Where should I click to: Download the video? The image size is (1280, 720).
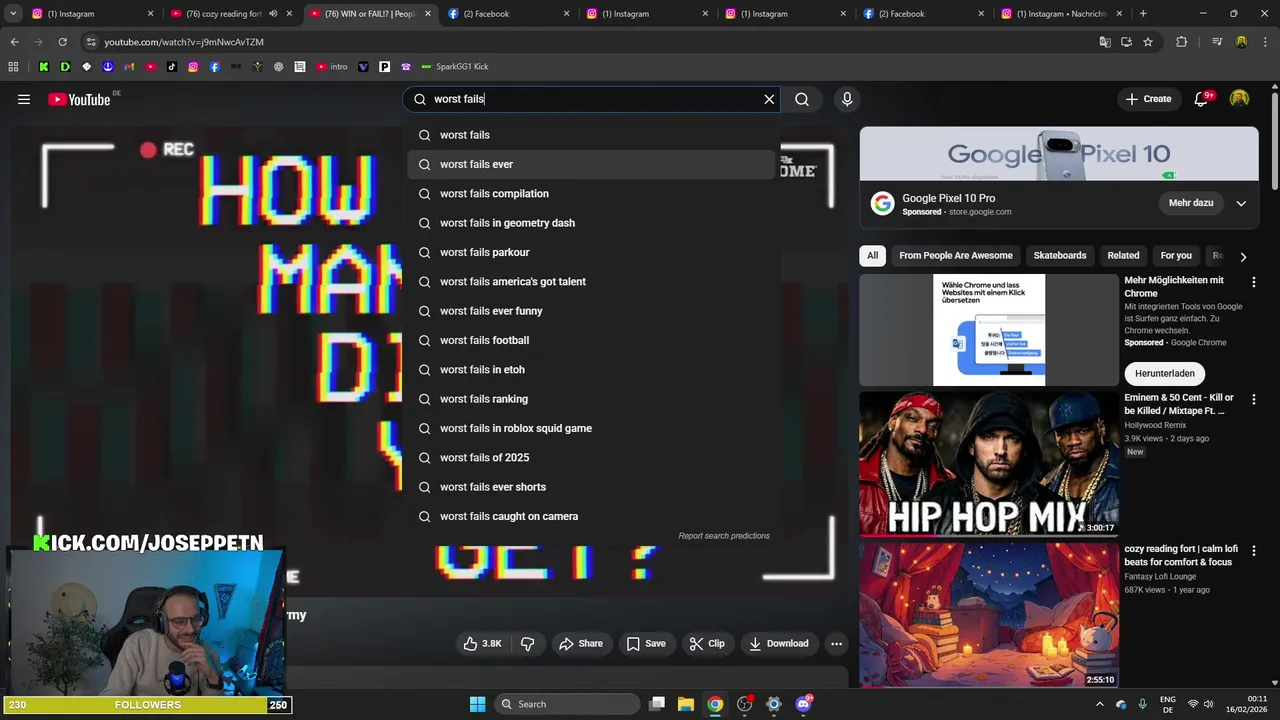[x=779, y=644]
